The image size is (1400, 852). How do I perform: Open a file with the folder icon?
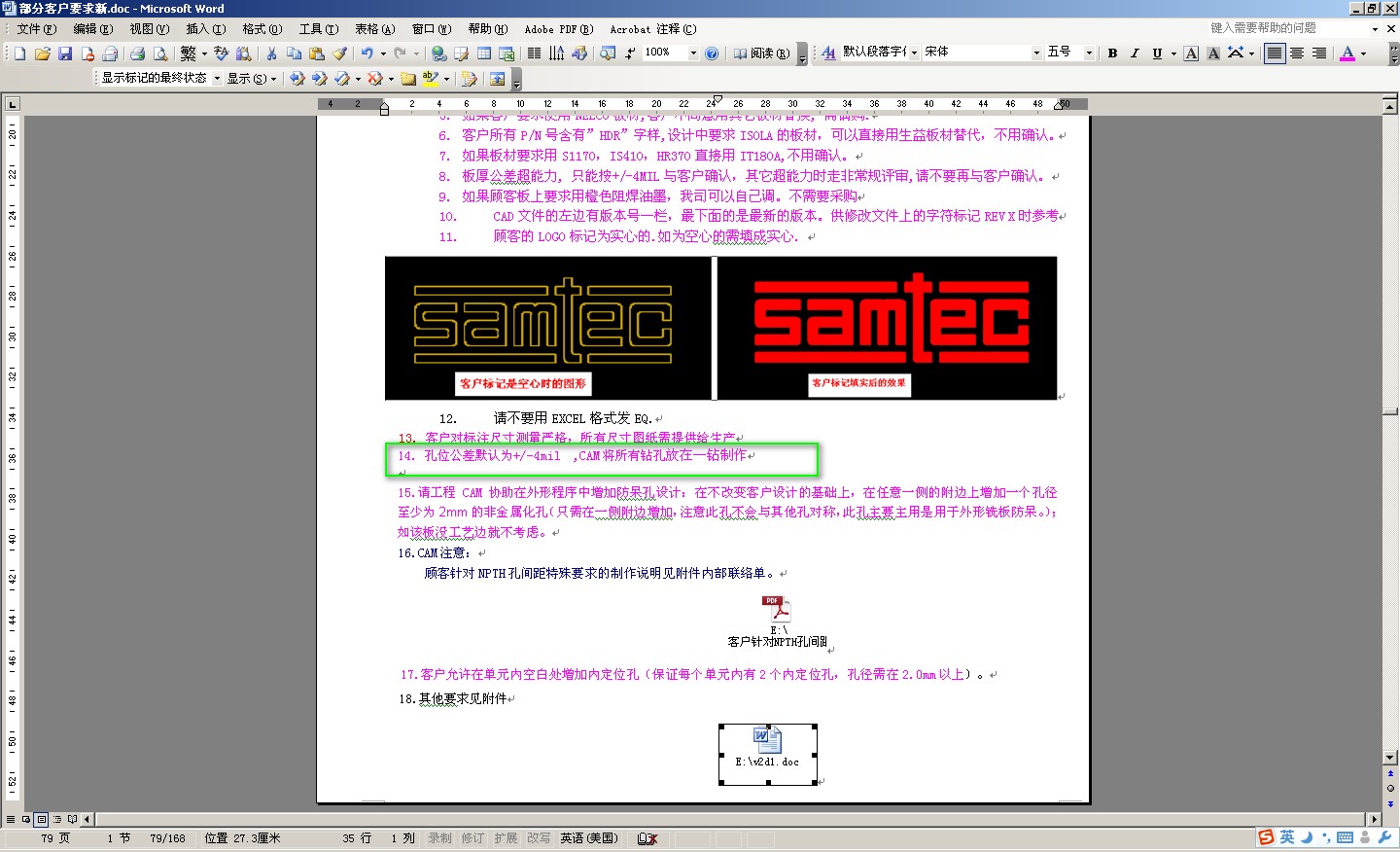point(42,53)
